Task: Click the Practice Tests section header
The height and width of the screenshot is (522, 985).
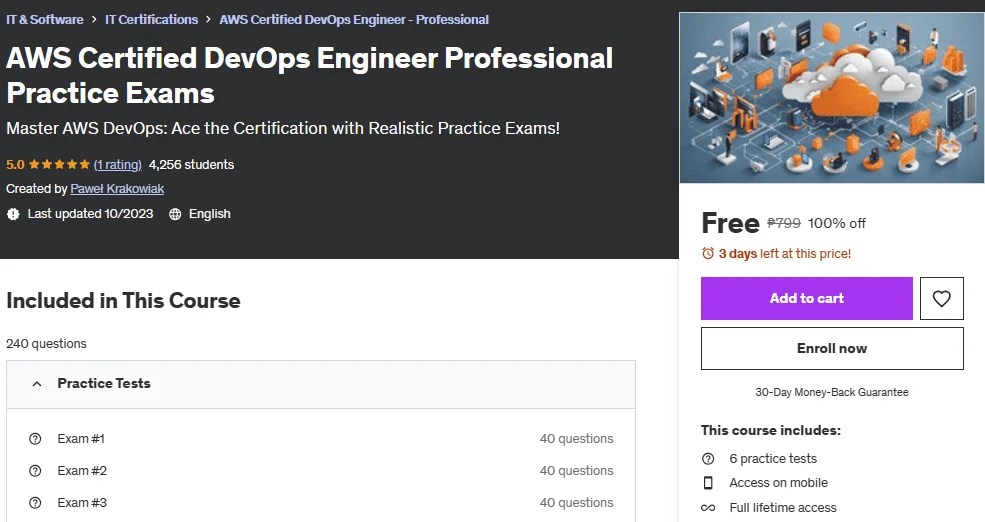Action: 321,384
